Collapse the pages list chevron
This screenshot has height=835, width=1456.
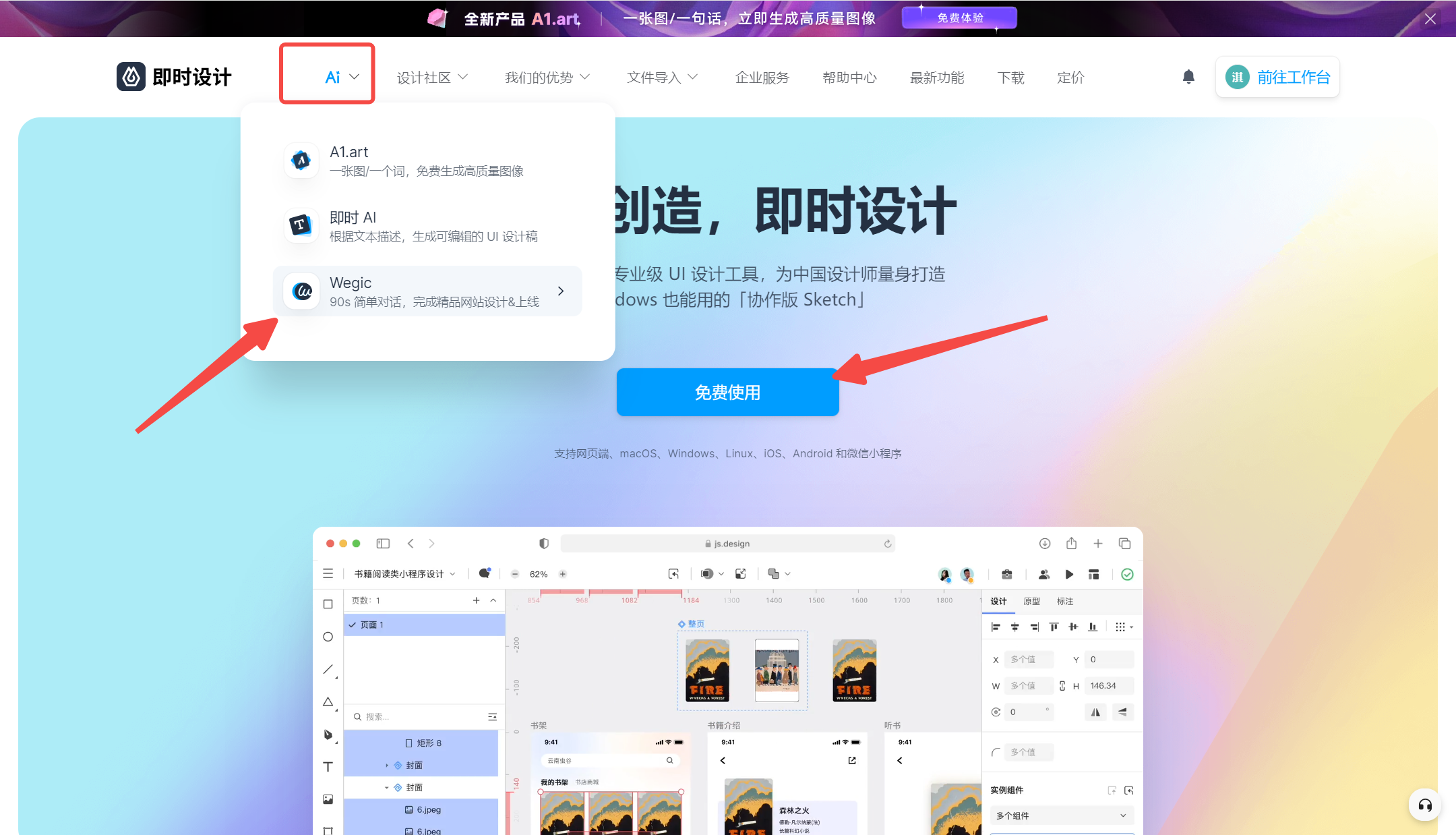(x=493, y=600)
